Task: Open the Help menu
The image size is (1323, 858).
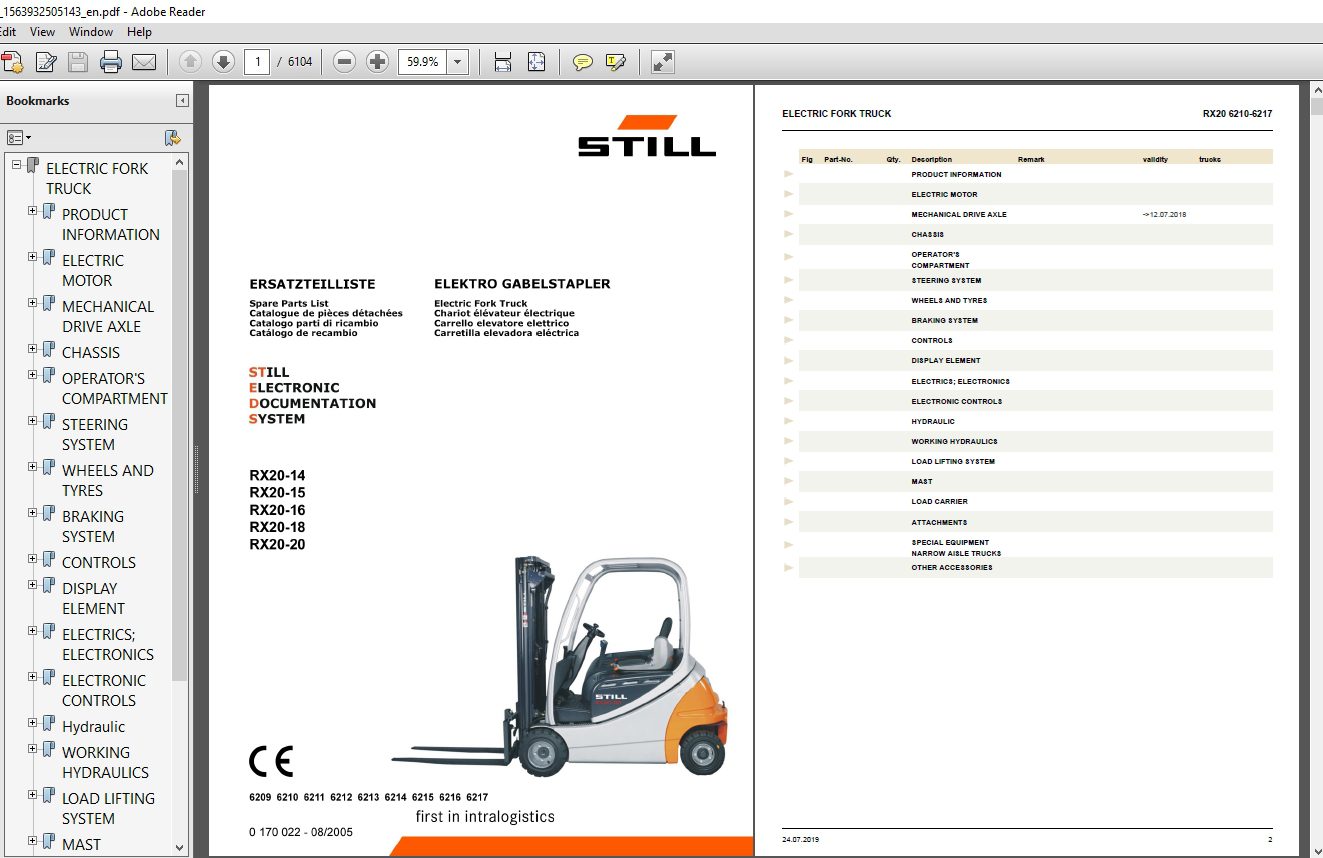Action: point(139,32)
